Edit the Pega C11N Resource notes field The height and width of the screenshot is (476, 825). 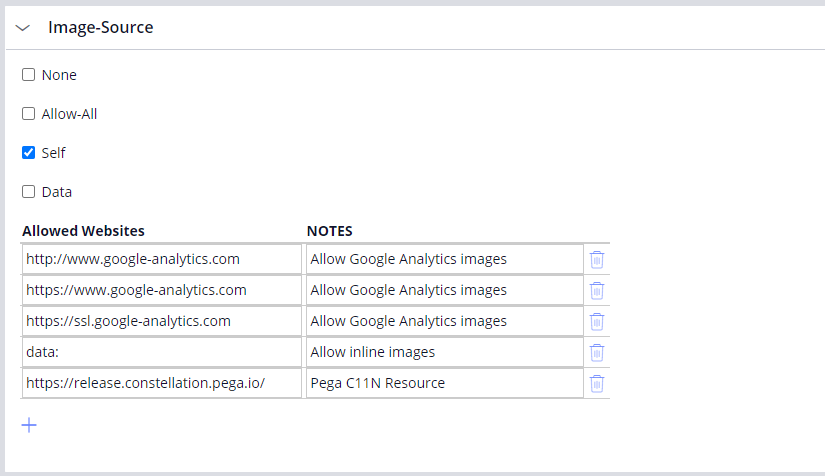444,383
